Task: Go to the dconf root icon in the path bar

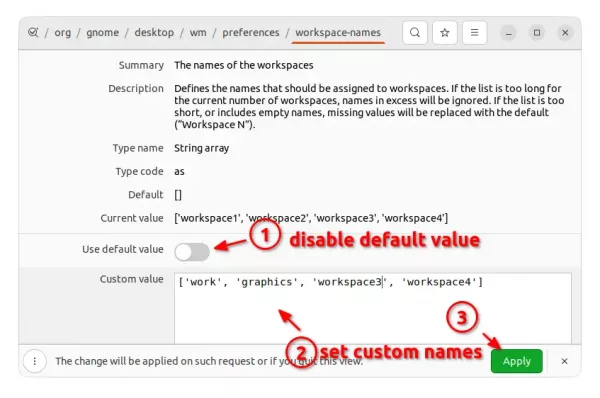Action: [x=33, y=33]
